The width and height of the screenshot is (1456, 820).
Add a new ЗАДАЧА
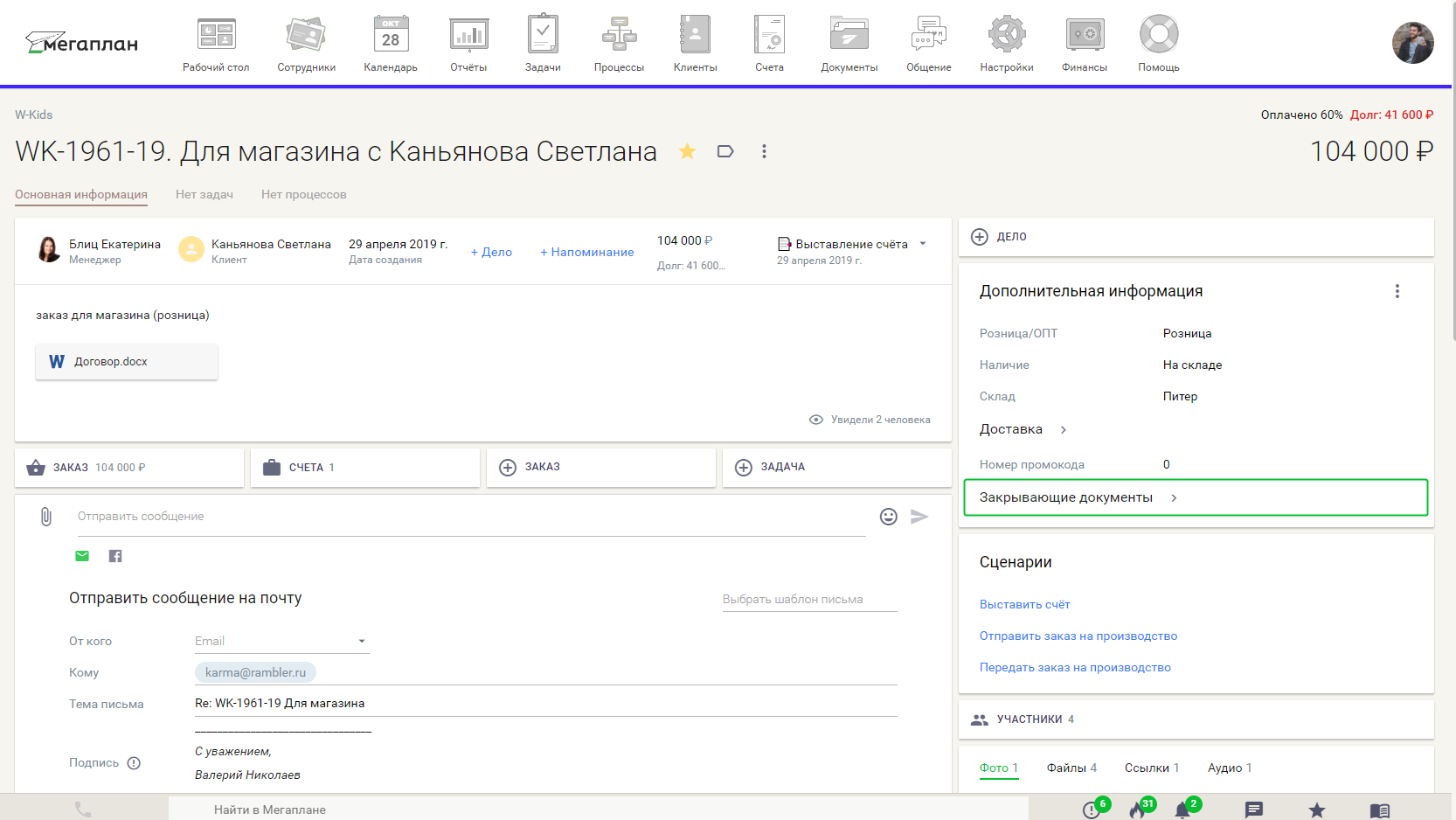837,468
